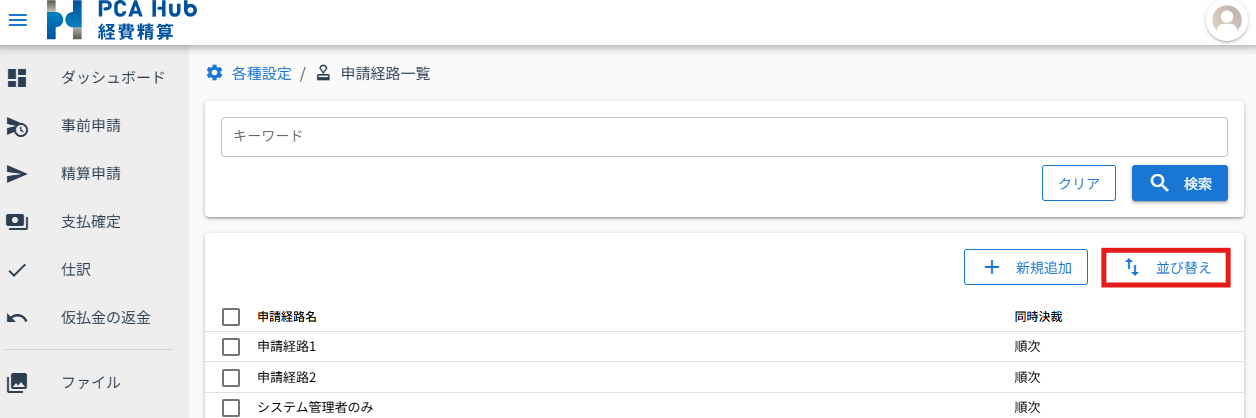
Task: Check the 申請経路2 row checkbox
Action: (x=231, y=378)
